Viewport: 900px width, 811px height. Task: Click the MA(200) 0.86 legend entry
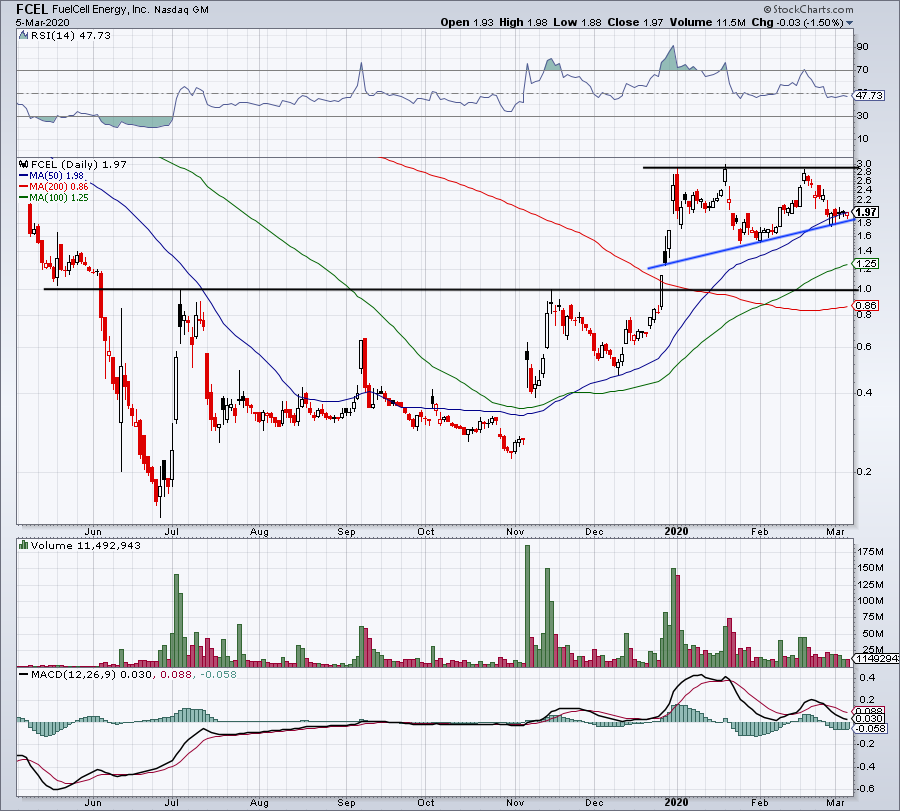coord(54,187)
